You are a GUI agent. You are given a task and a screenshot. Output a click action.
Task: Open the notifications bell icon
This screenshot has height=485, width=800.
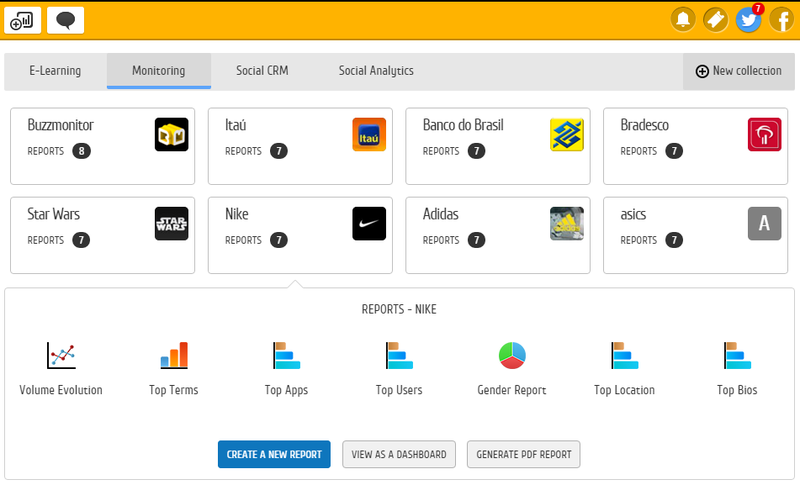tap(684, 20)
